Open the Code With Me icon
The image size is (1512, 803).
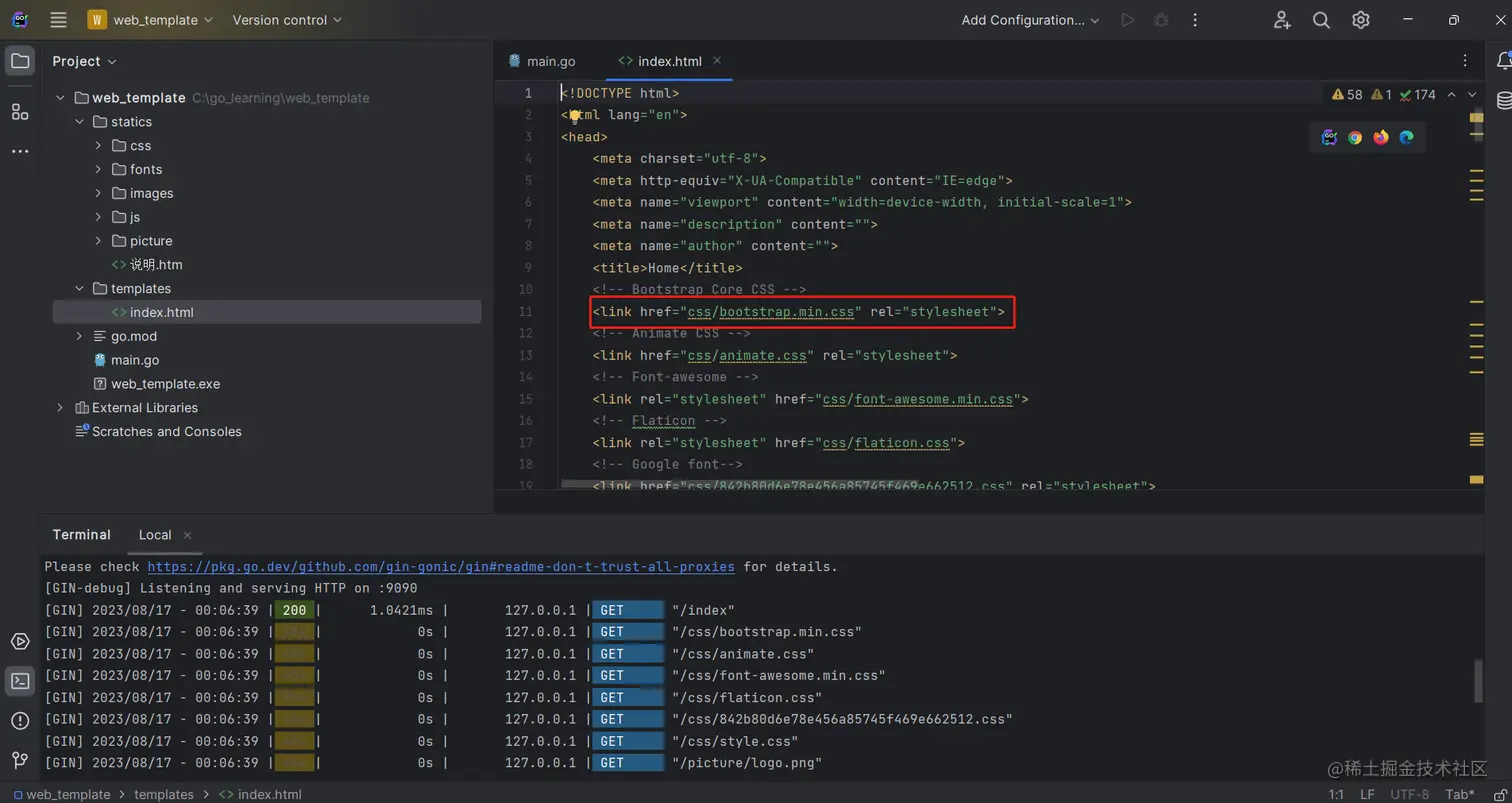[1282, 20]
